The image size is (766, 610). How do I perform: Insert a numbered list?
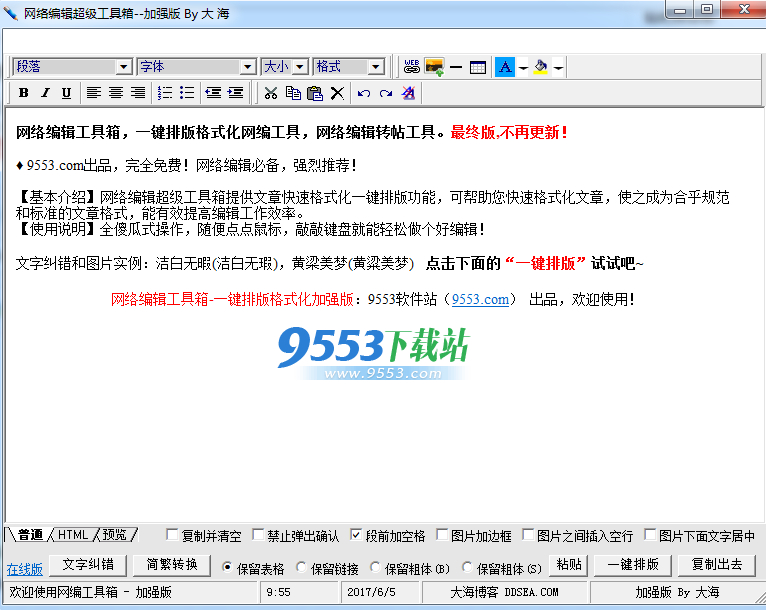tap(165, 93)
